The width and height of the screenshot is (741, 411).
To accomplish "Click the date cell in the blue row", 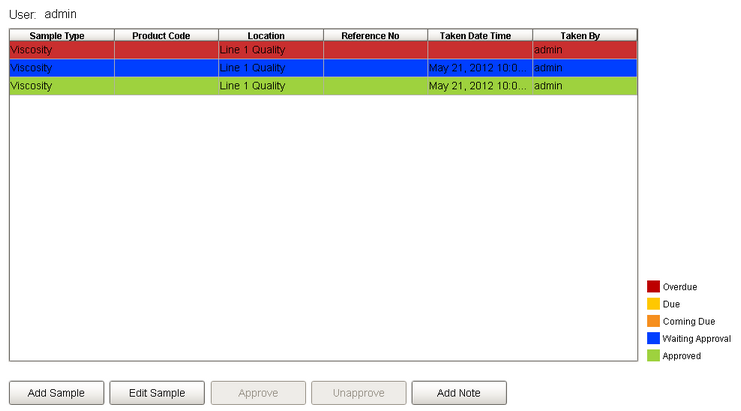I will click(x=479, y=68).
